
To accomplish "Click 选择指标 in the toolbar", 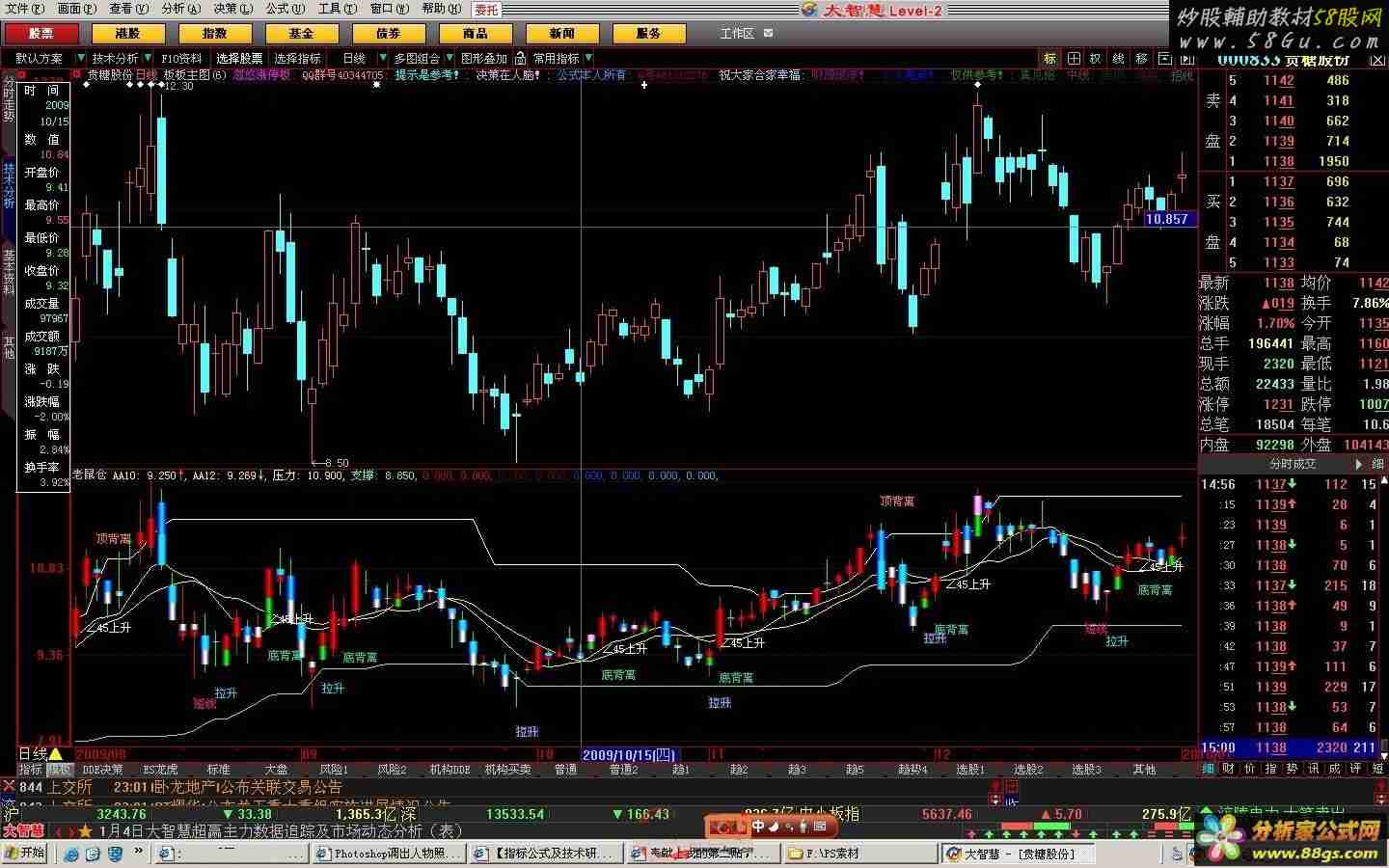I will click(x=298, y=59).
